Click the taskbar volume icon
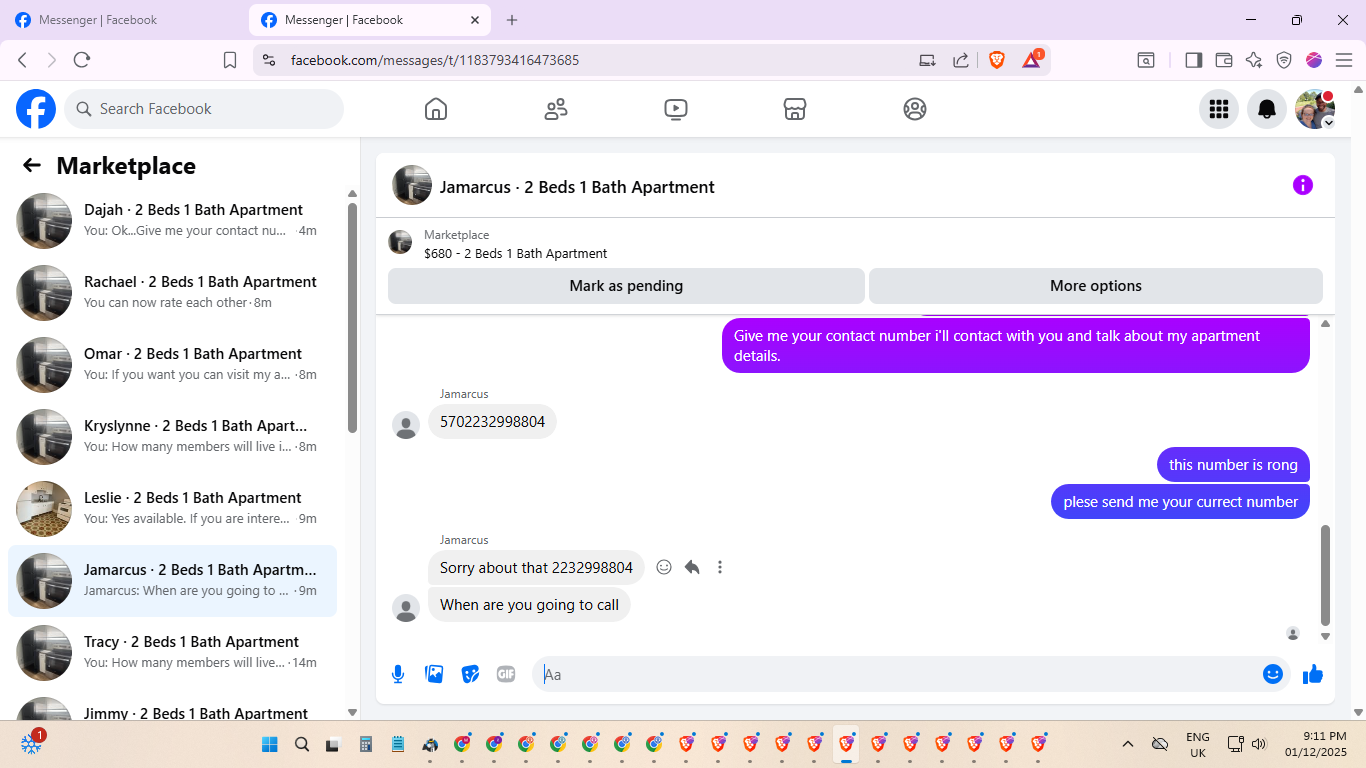The height and width of the screenshot is (768, 1366). click(x=1259, y=744)
